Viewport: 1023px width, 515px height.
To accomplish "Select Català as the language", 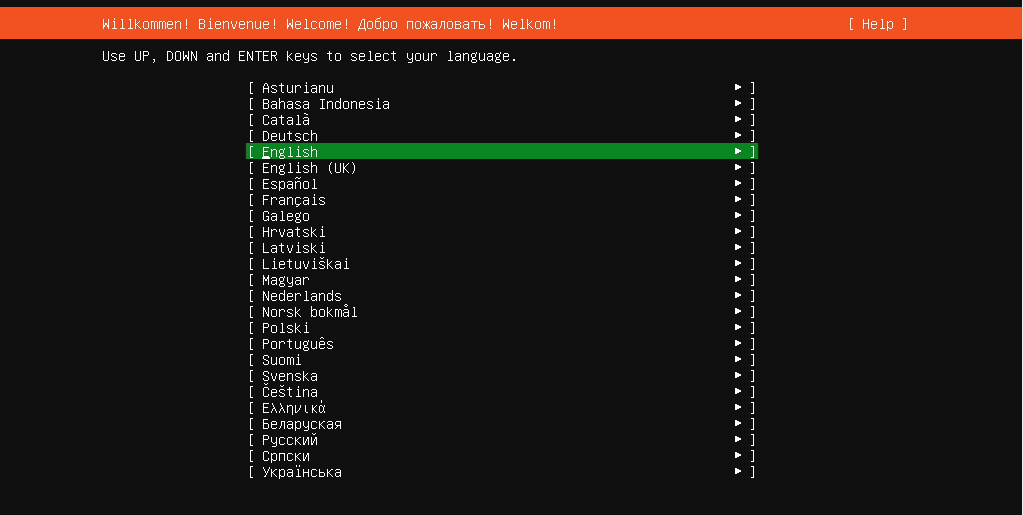I will click(286, 120).
